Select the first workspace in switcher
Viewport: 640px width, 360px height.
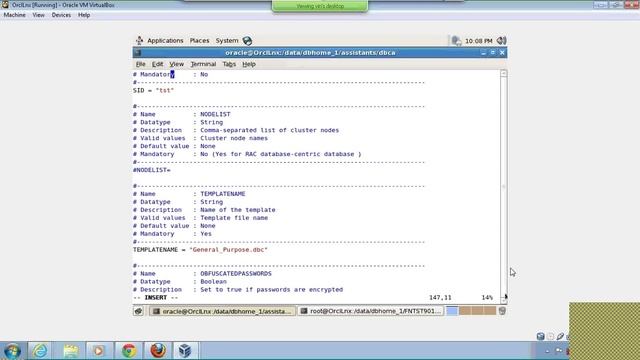[x=452, y=311]
